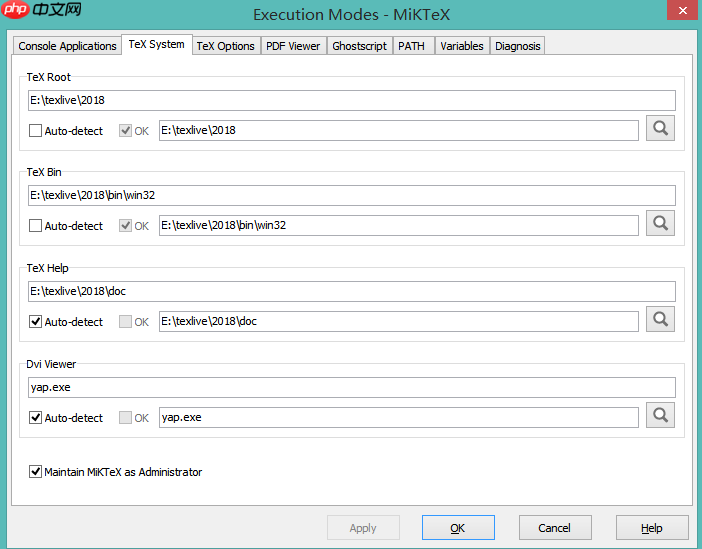Uncheck Auto-detect under TeX Help
This screenshot has width=702, height=549.
[x=35, y=322]
